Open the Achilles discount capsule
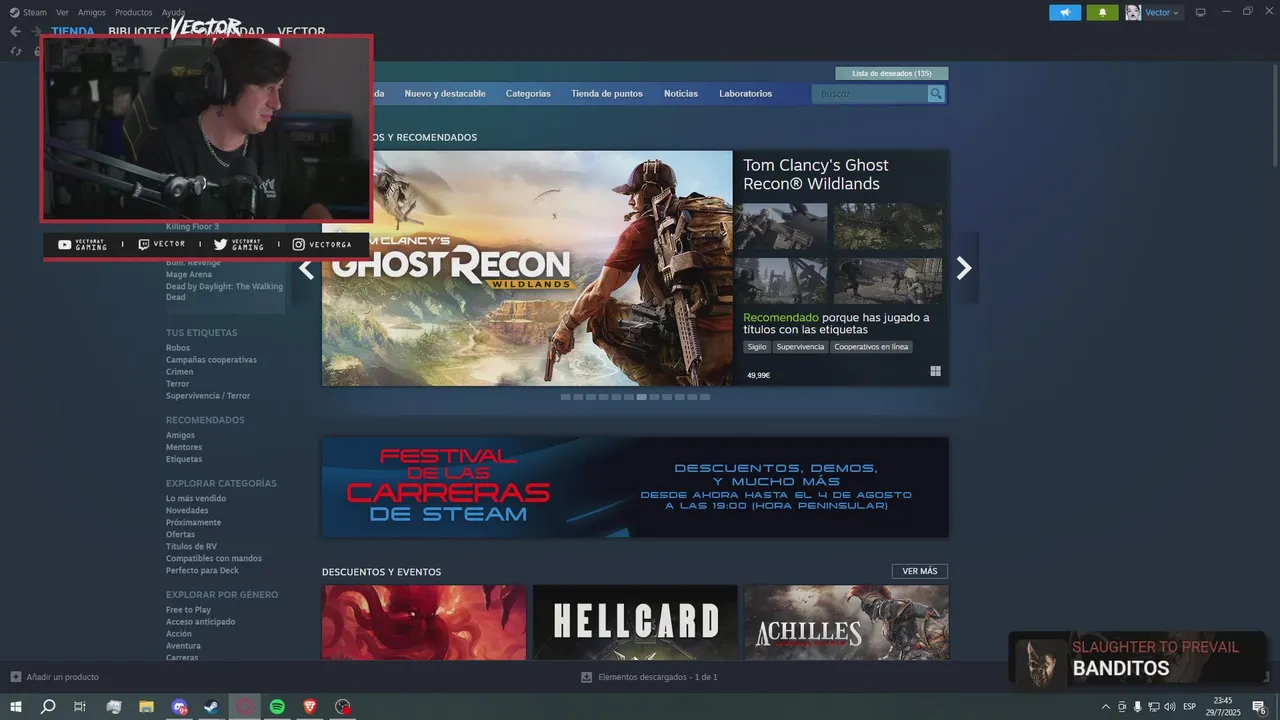1280x720 pixels. pos(846,622)
